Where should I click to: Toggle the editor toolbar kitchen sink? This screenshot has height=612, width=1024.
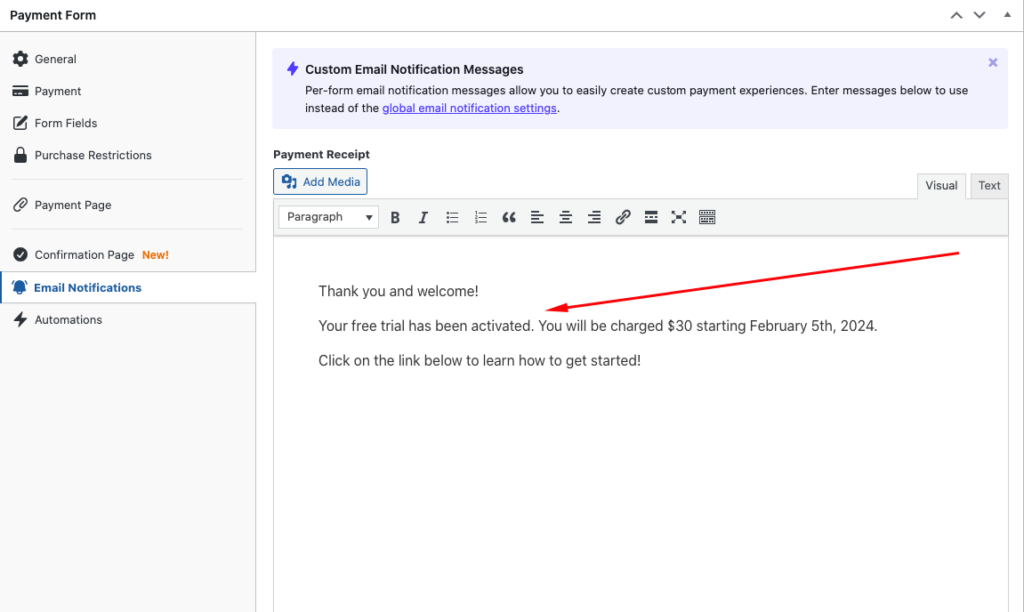(x=708, y=217)
